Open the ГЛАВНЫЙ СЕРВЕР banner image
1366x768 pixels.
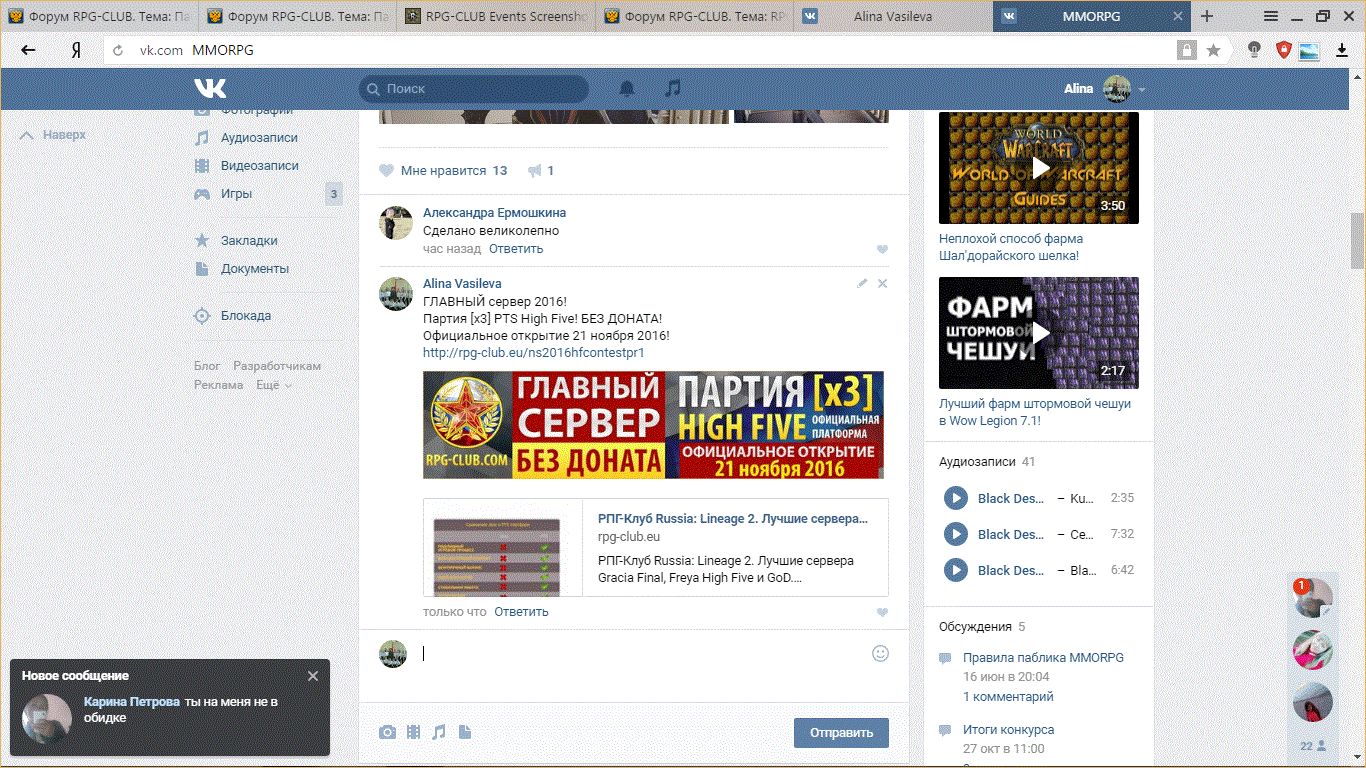[653, 425]
